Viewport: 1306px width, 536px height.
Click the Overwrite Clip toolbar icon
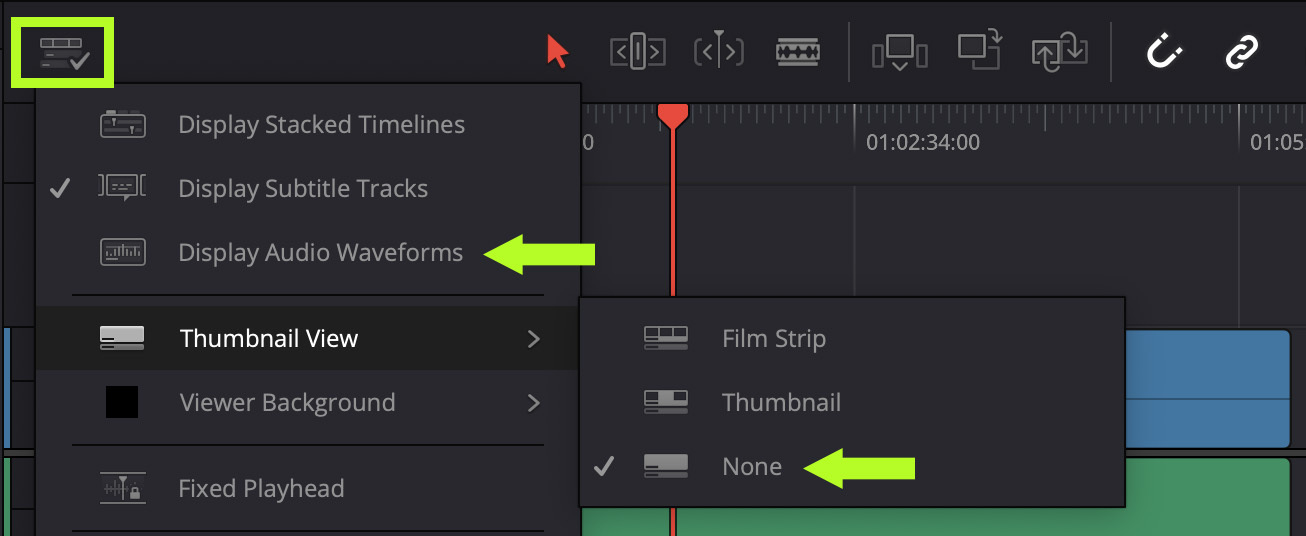tap(979, 51)
